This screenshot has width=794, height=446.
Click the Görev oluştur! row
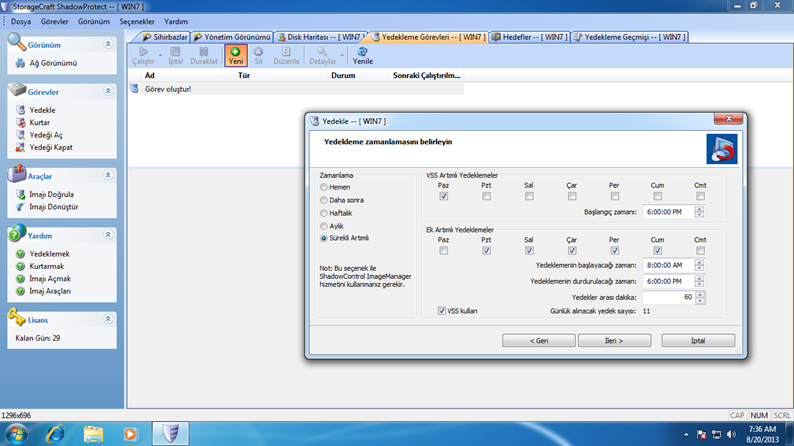click(x=296, y=89)
